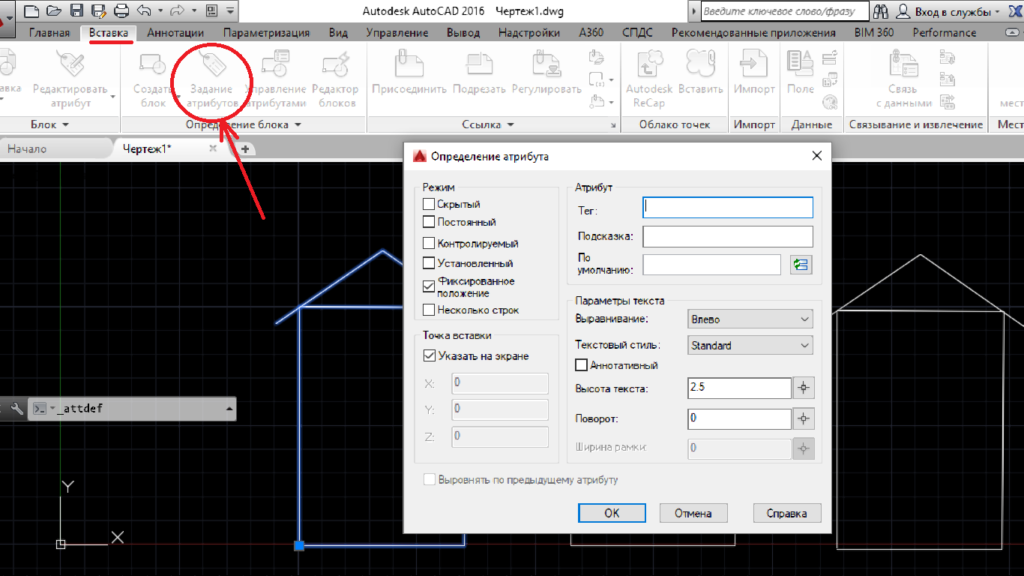Click the Создать блок icon
The height and width of the screenshot is (576, 1024).
[152, 68]
